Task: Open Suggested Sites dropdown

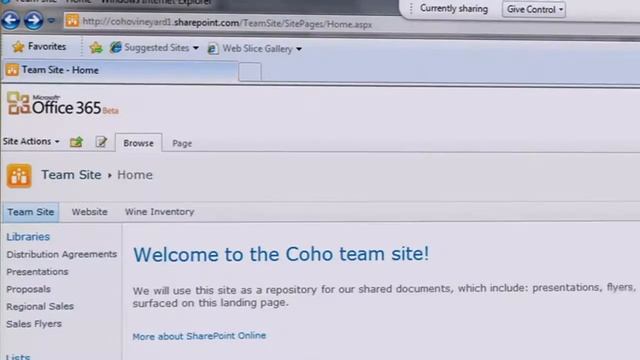Action: click(154, 48)
